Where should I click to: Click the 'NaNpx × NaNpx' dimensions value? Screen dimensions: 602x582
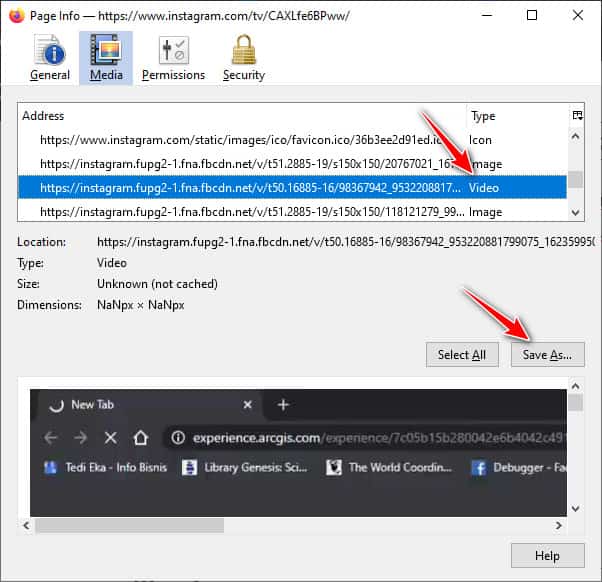point(141,305)
